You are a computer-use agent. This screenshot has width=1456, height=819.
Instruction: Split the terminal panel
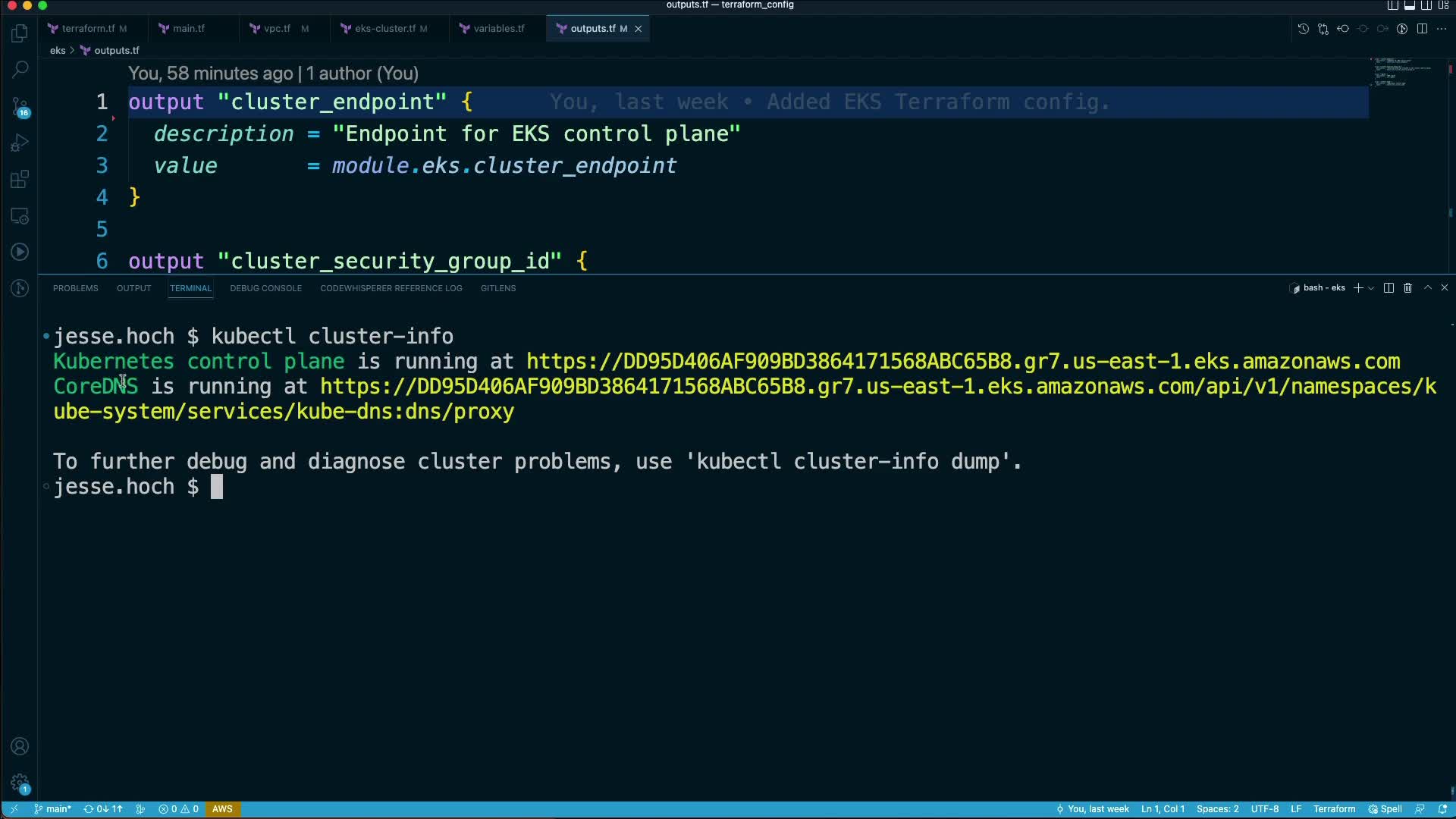(x=1389, y=288)
